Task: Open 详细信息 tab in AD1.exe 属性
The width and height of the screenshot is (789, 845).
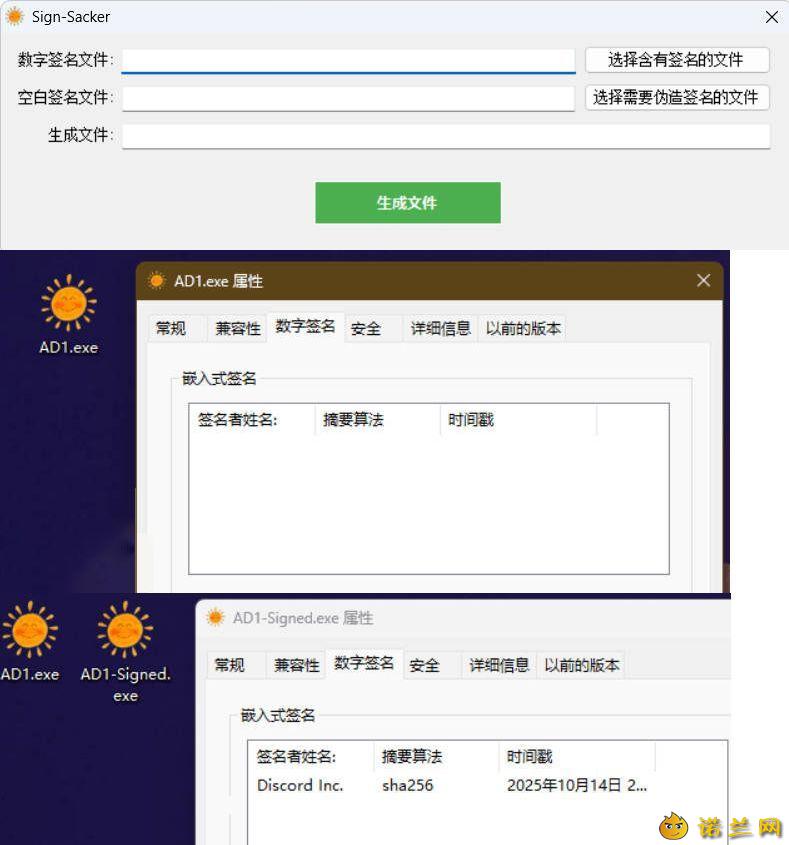Action: [x=440, y=328]
